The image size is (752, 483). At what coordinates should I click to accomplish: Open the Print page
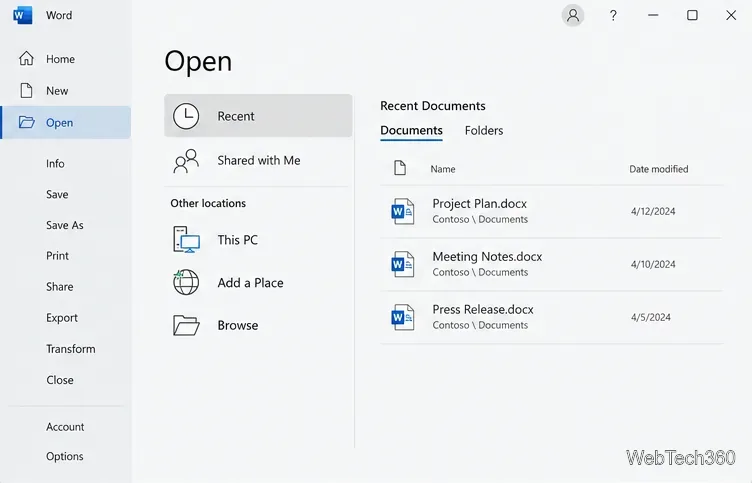click(x=58, y=256)
